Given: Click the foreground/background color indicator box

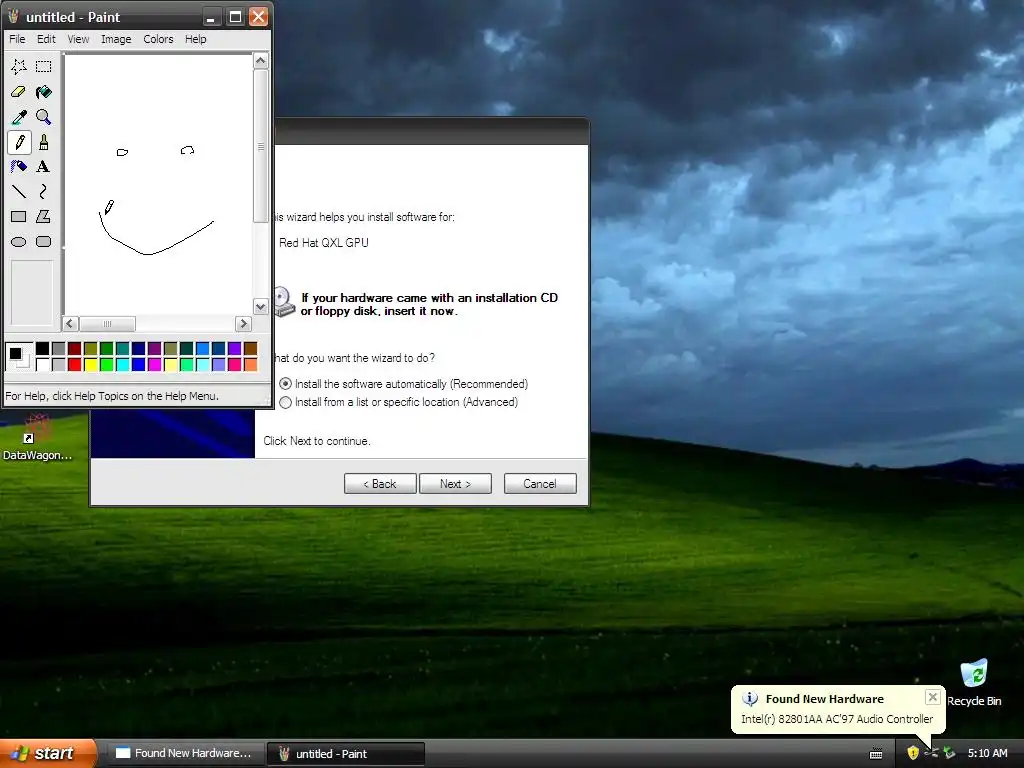Looking at the screenshot, I should click(x=18, y=357).
